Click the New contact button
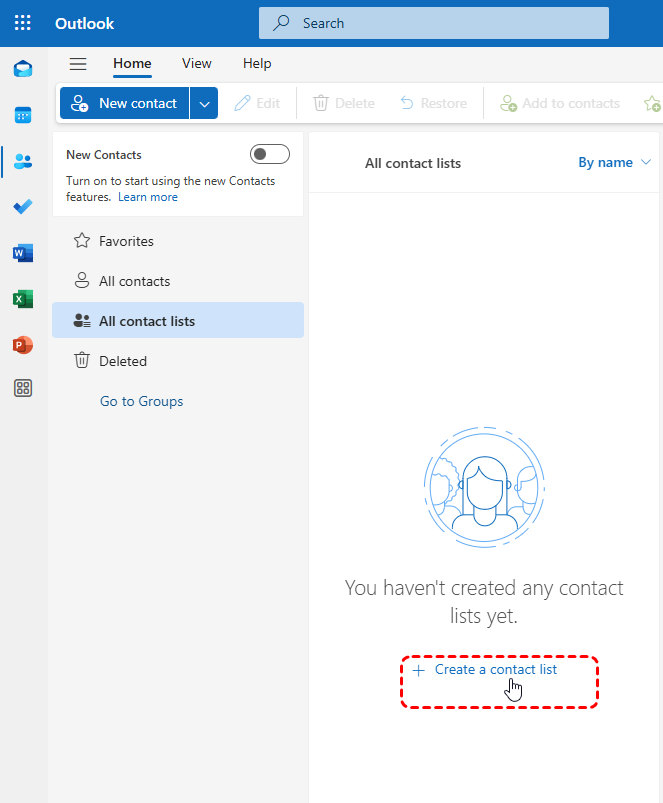This screenshot has height=803, width=663. (124, 103)
